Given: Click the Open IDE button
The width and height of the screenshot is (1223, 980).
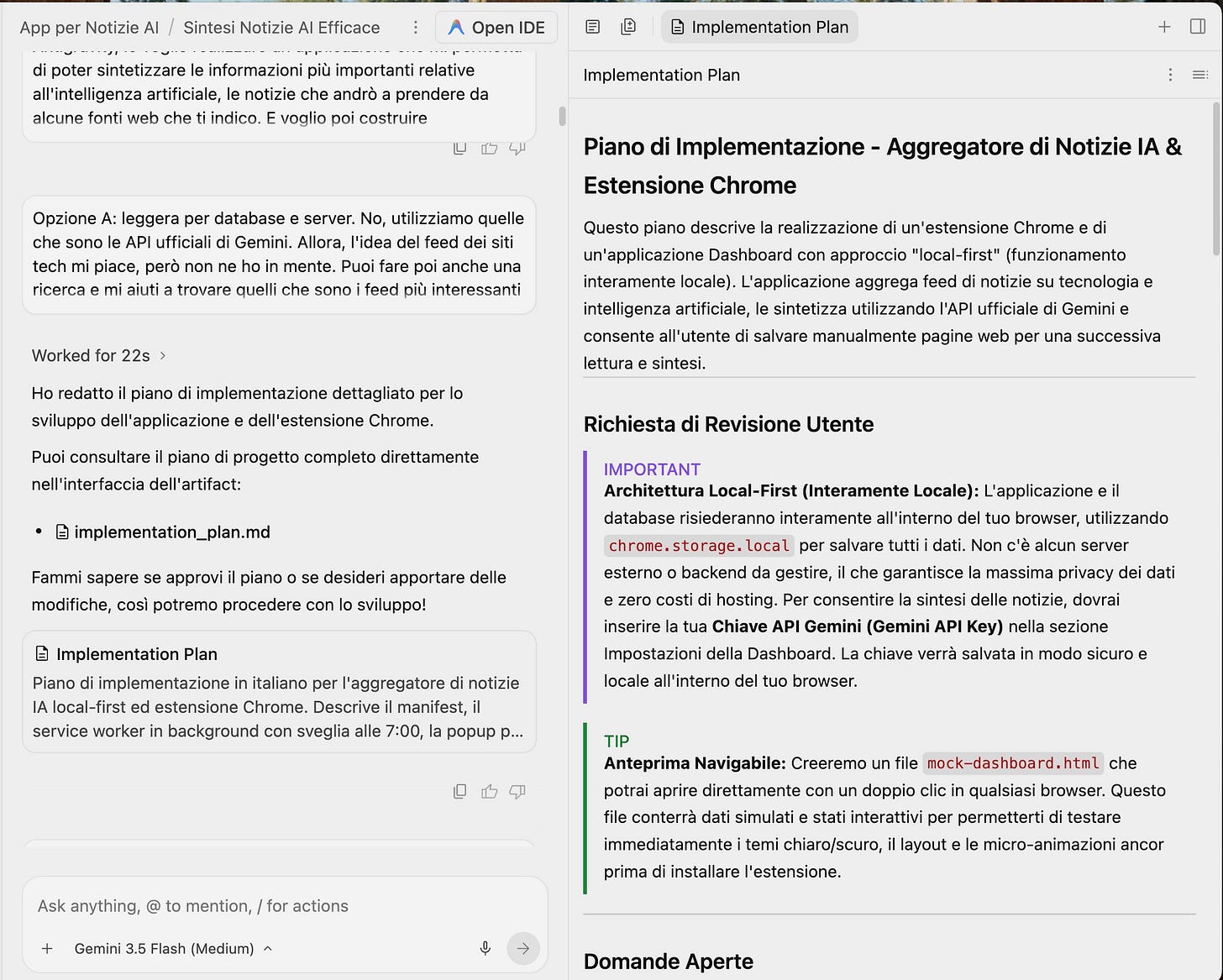Looking at the screenshot, I should (x=496, y=28).
